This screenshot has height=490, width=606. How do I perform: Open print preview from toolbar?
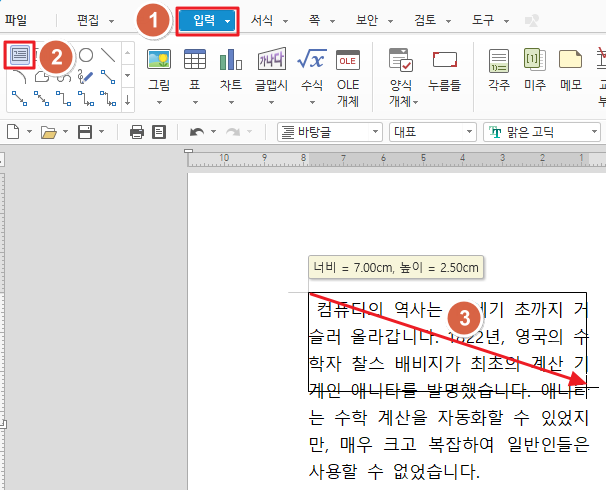pyautogui.click(x=158, y=132)
